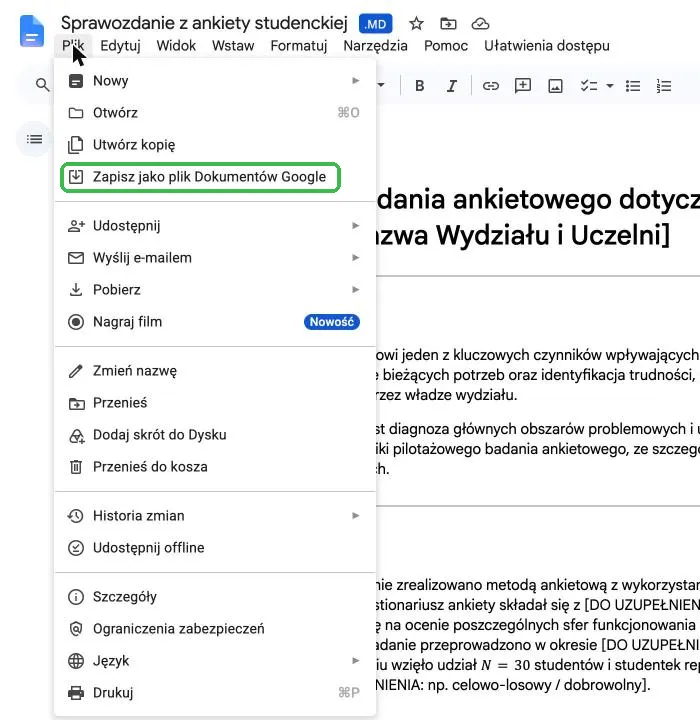Apply bulleted list formatting
The image size is (700, 720).
(x=633, y=86)
